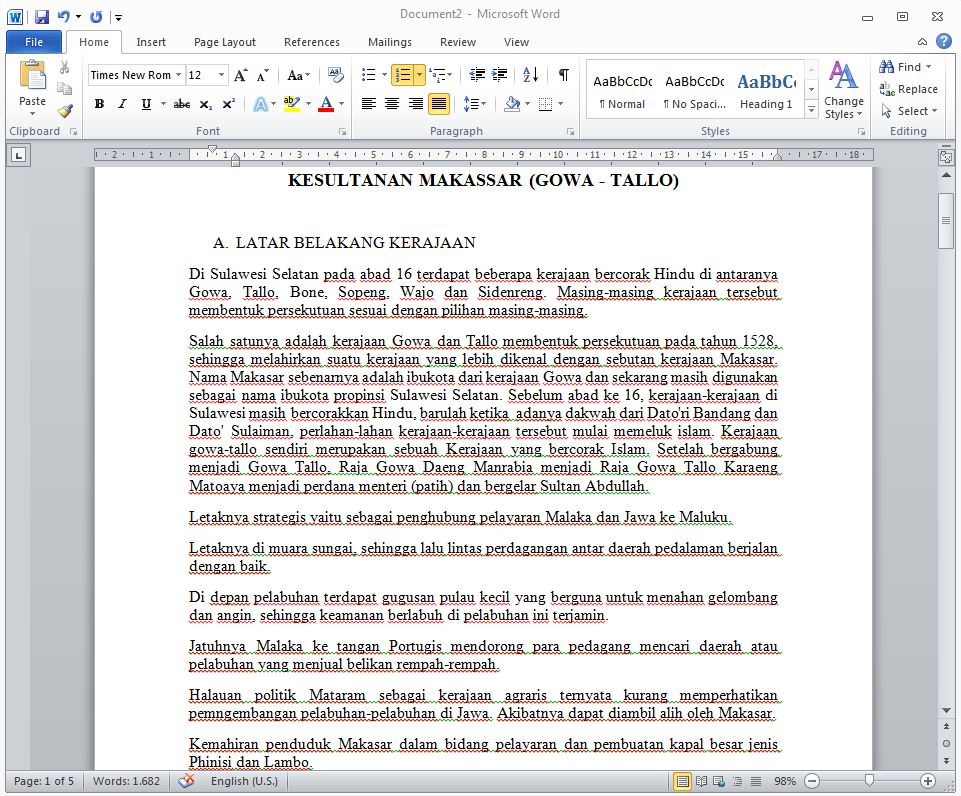Screen dimensions: 961x796
Task: Select the Format Painter brush
Action: [64, 111]
